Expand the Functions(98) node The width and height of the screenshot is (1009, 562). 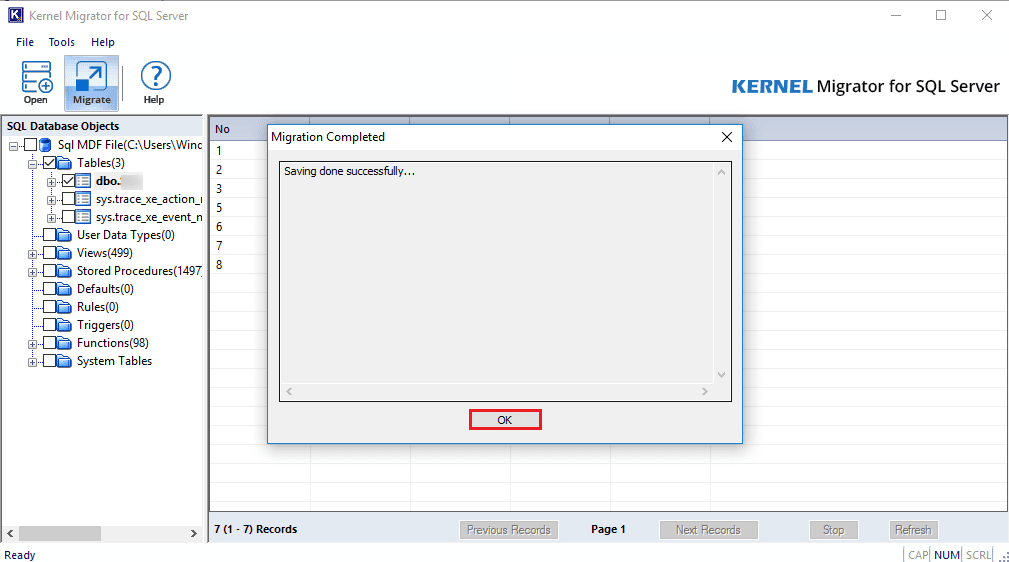tap(32, 344)
